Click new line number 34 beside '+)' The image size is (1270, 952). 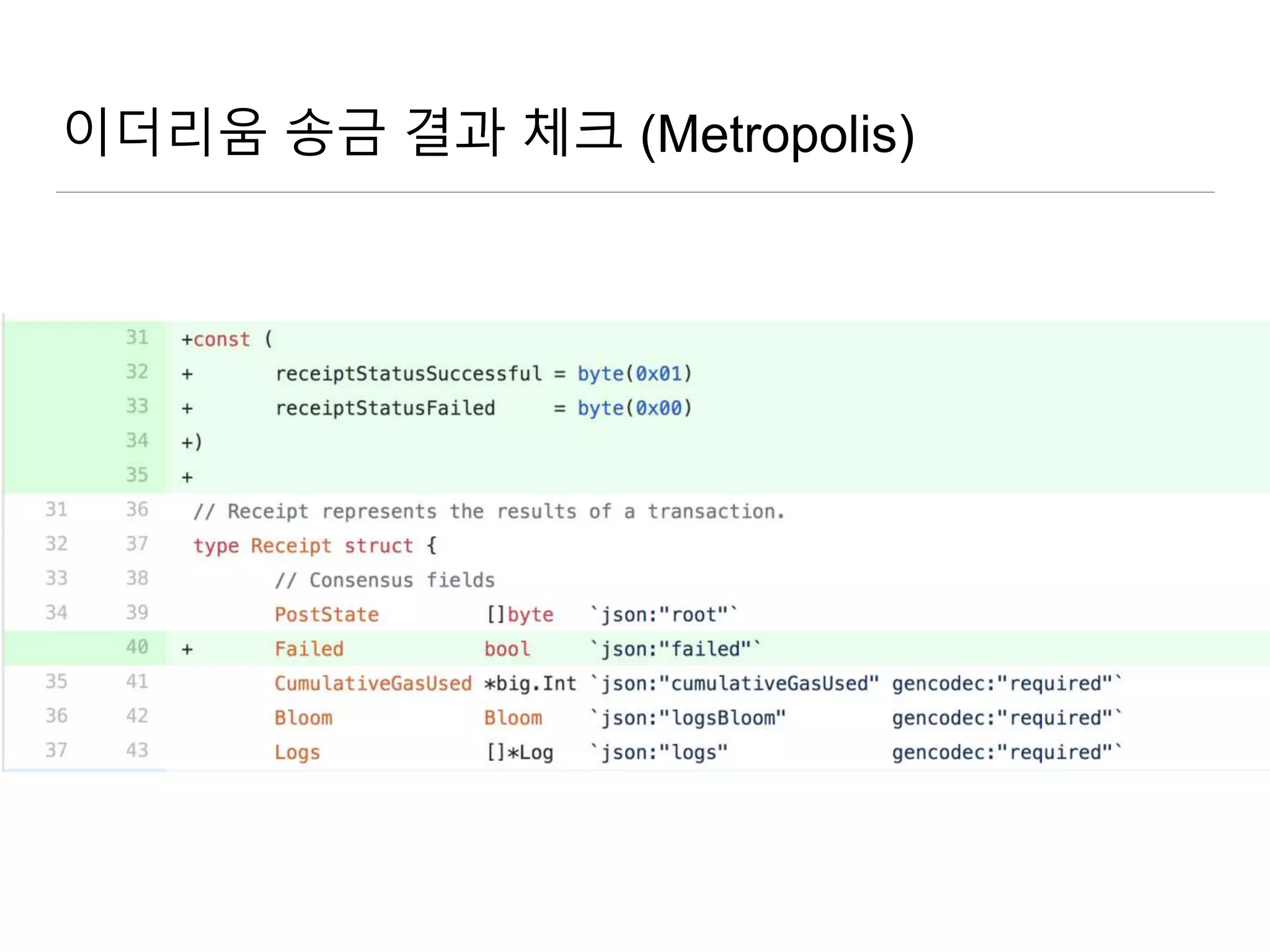click(x=137, y=441)
